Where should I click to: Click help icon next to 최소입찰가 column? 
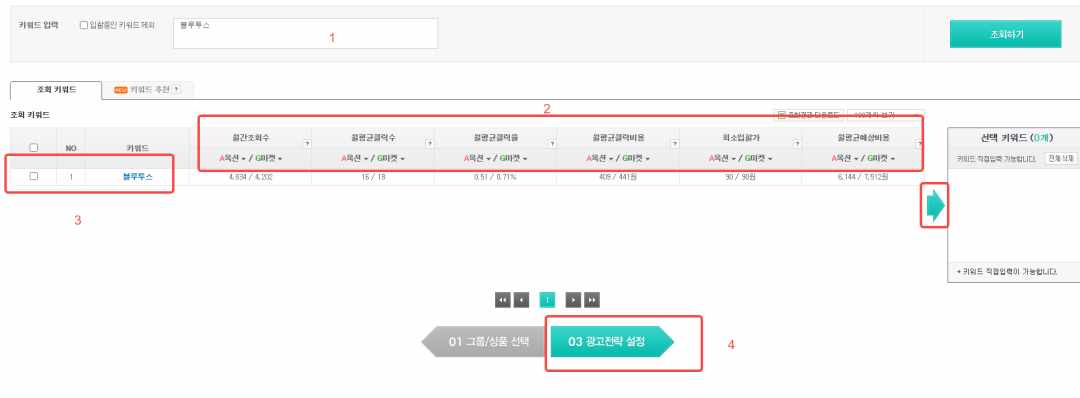point(797,143)
